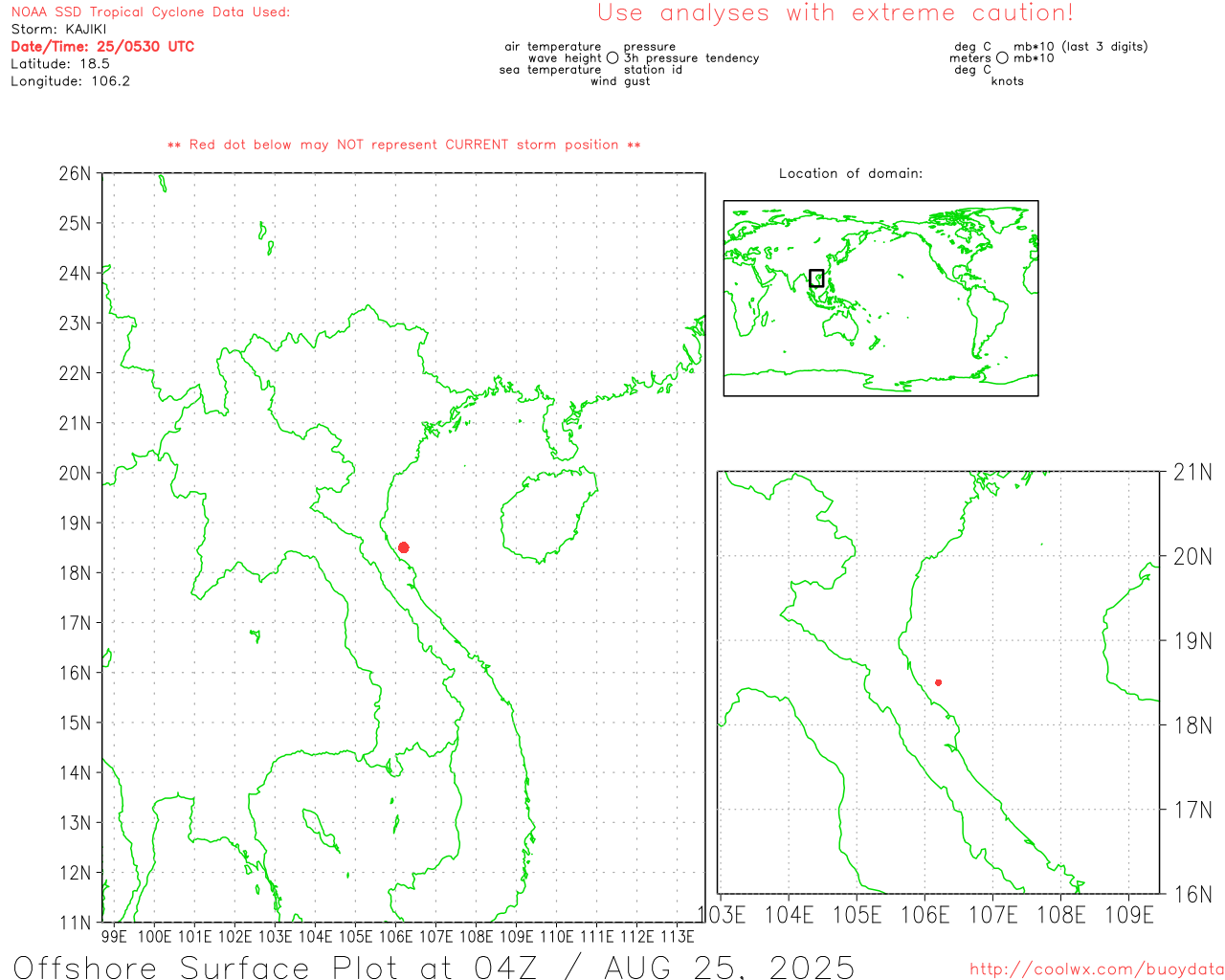Click 'meters' units label
Viewport: 1225px width, 980px height.
click(970, 58)
